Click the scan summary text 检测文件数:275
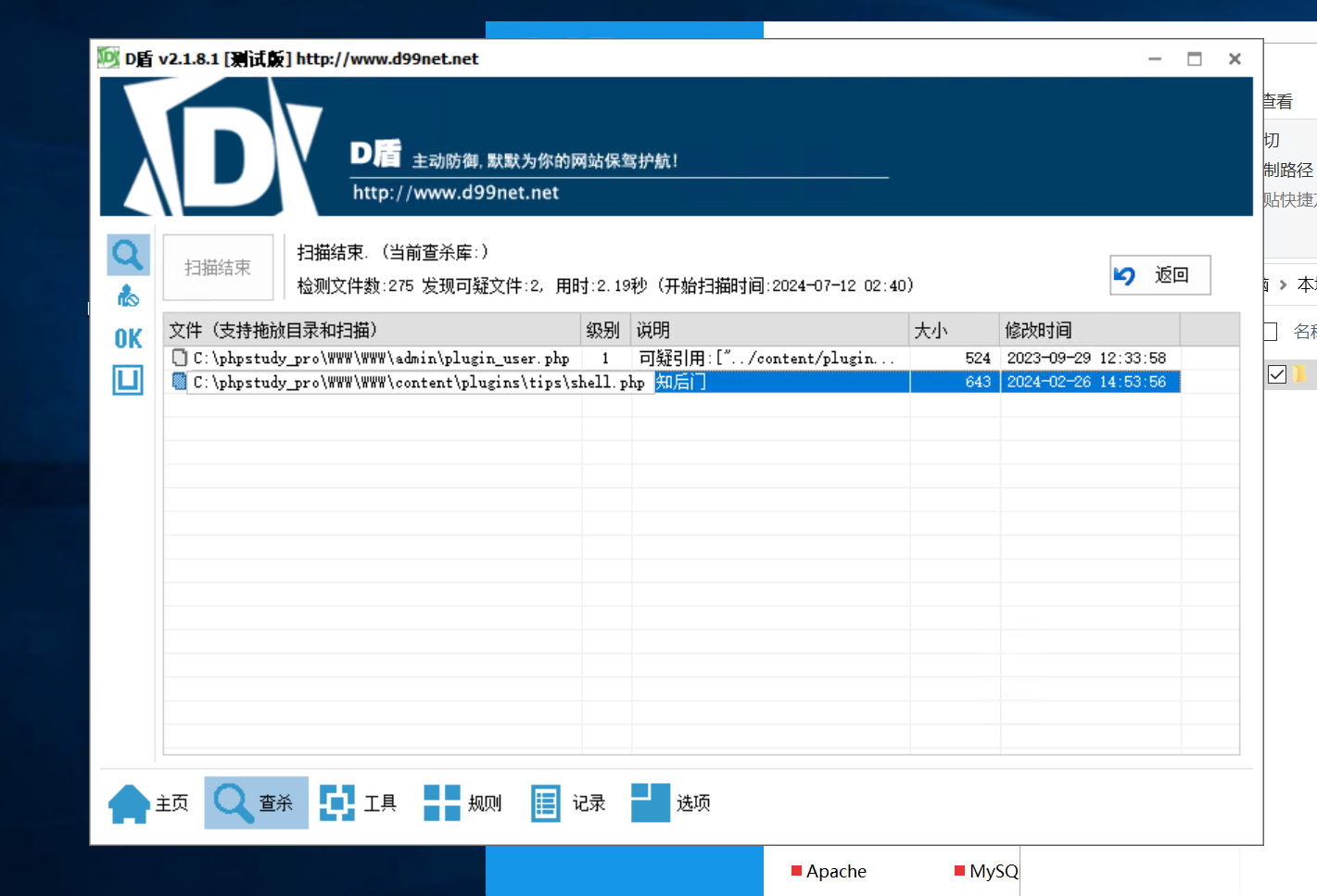The image size is (1317, 896). 355,285
